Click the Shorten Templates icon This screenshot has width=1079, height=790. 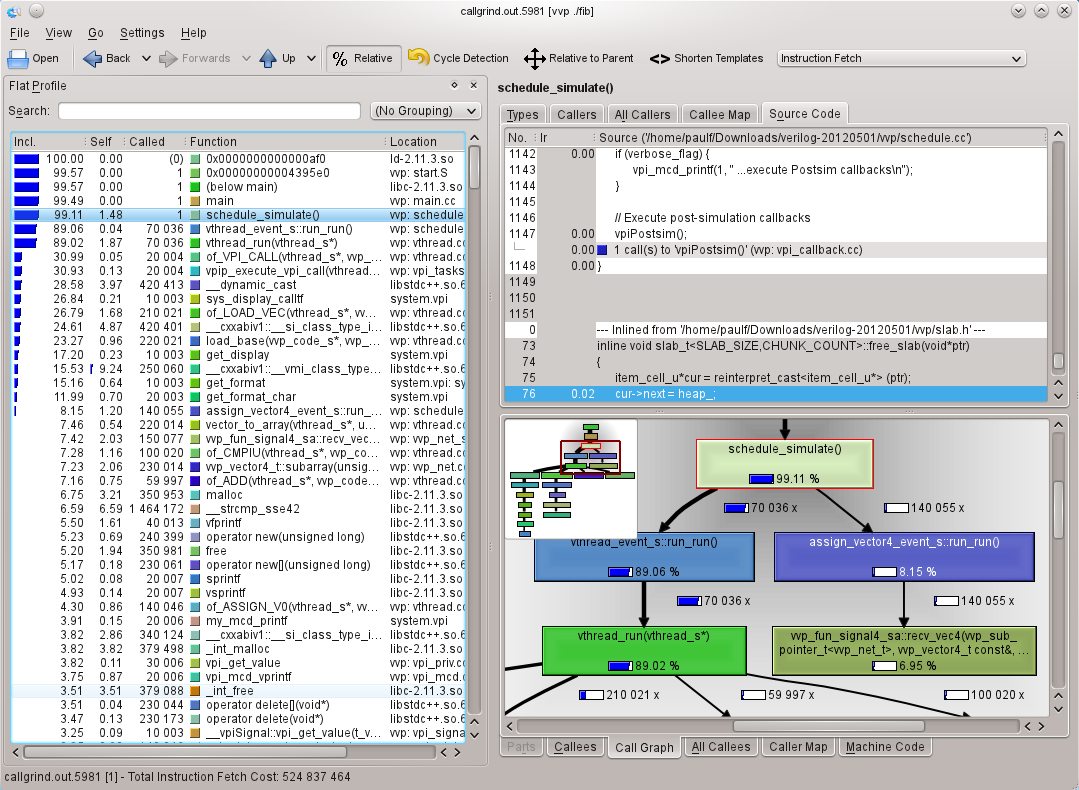[659, 58]
